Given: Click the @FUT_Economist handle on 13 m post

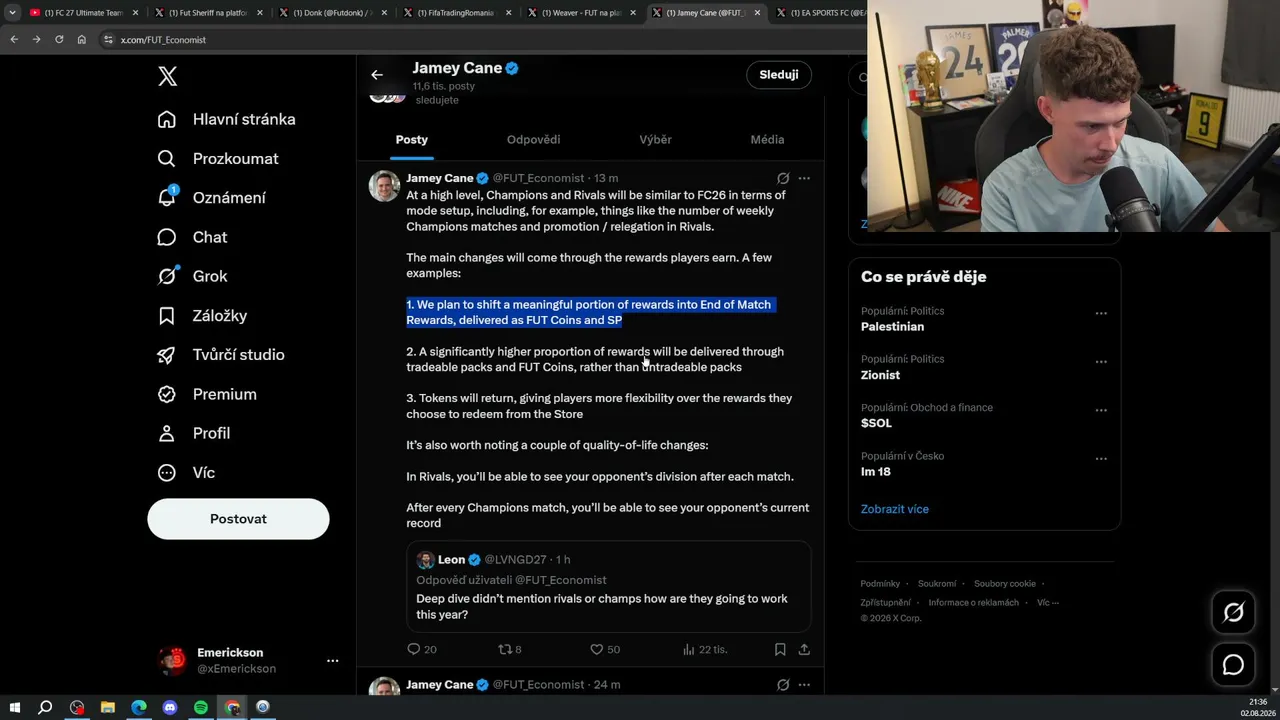Looking at the screenshot, I should click(538, 178).
